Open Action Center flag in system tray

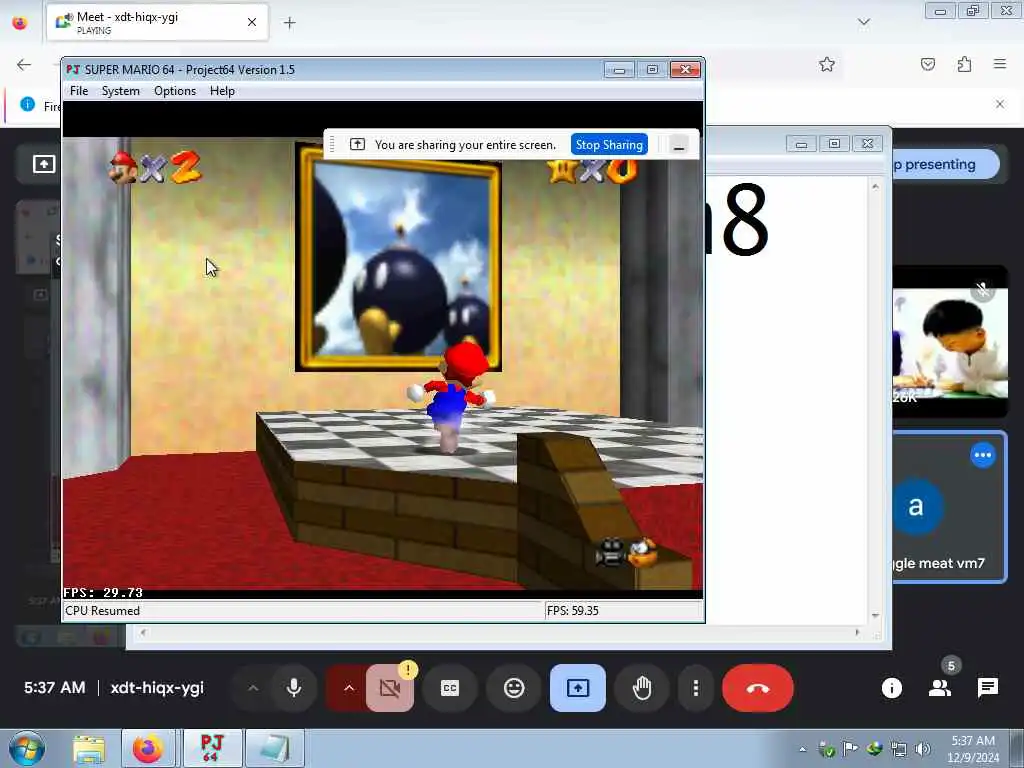click(x=850, y=749)
